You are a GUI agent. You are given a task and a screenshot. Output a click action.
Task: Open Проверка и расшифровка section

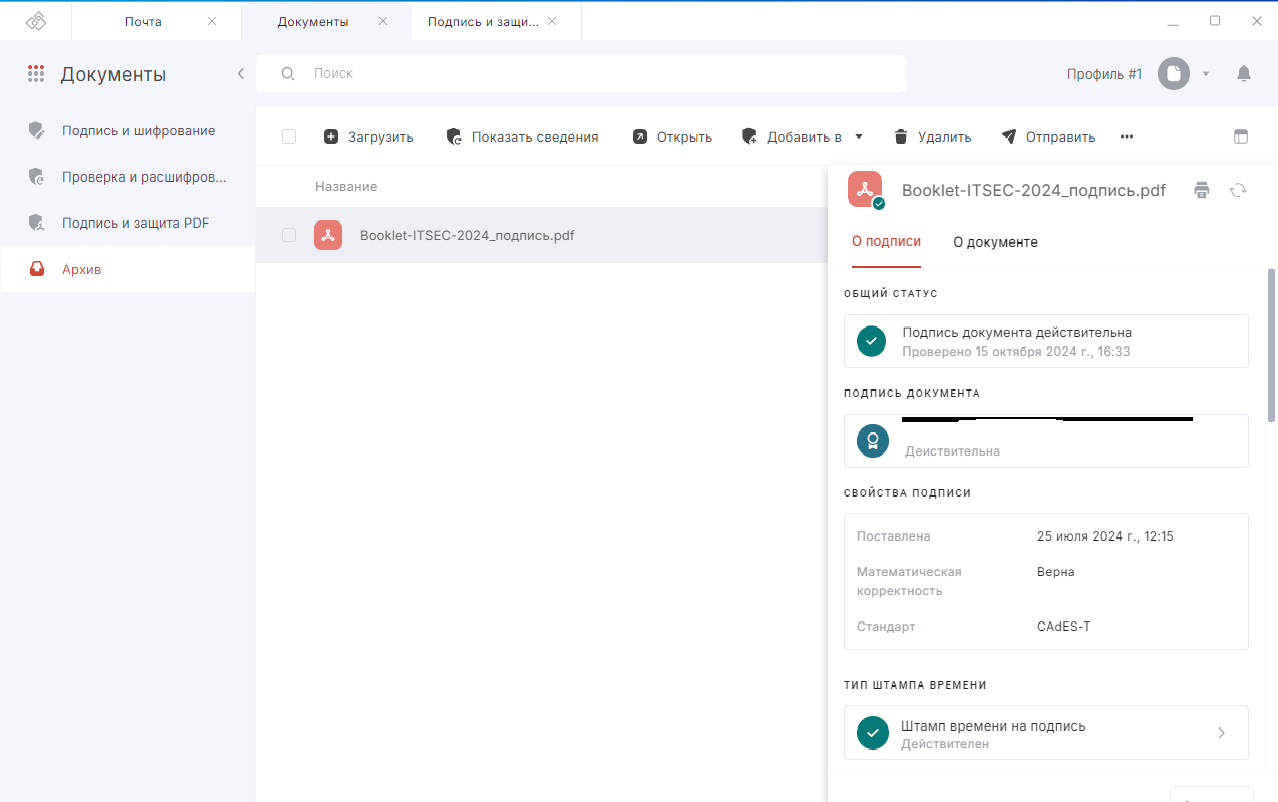[x=128, y=177]
